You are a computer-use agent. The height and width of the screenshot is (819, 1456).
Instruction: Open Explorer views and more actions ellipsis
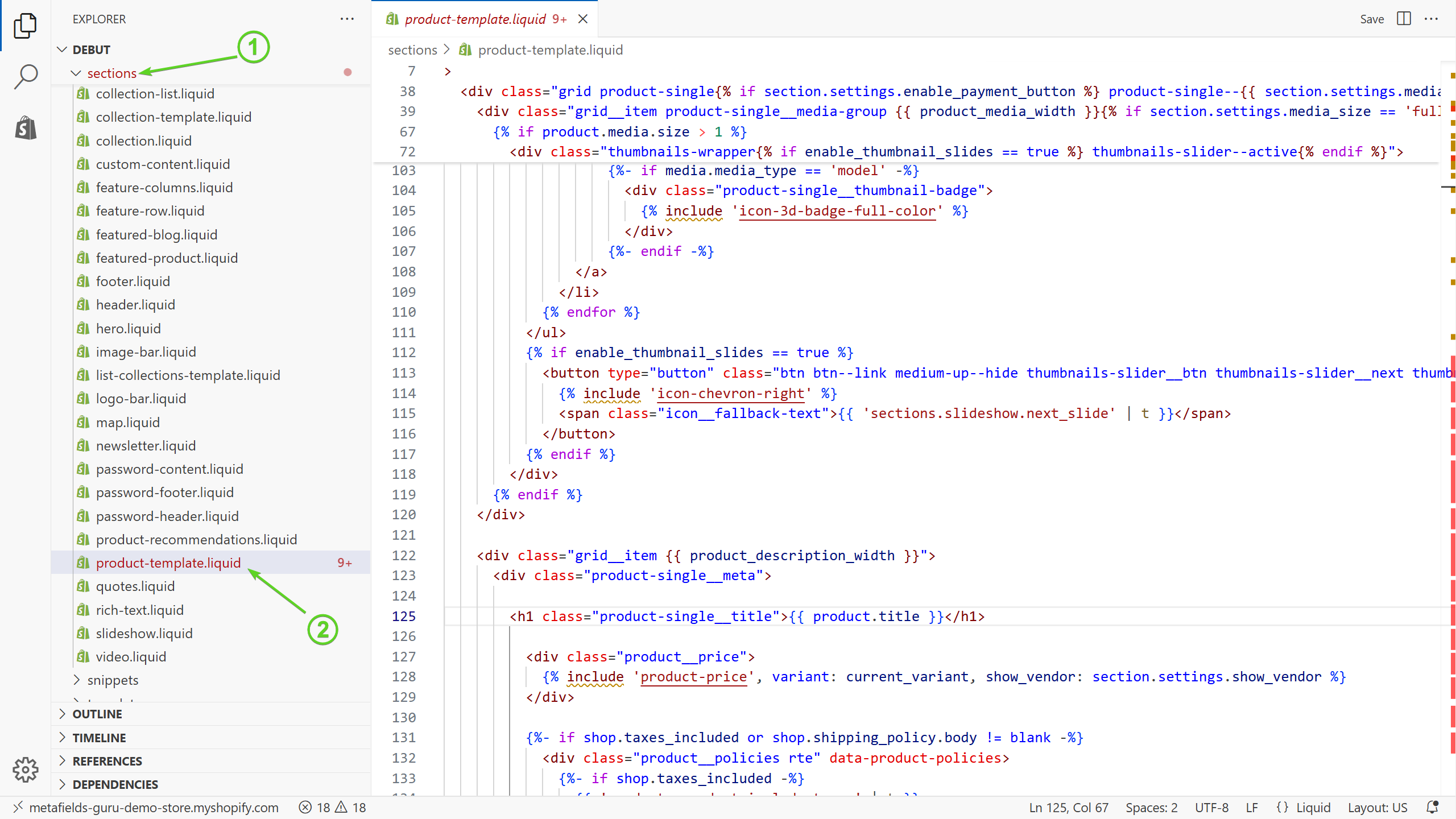point(347,19)
